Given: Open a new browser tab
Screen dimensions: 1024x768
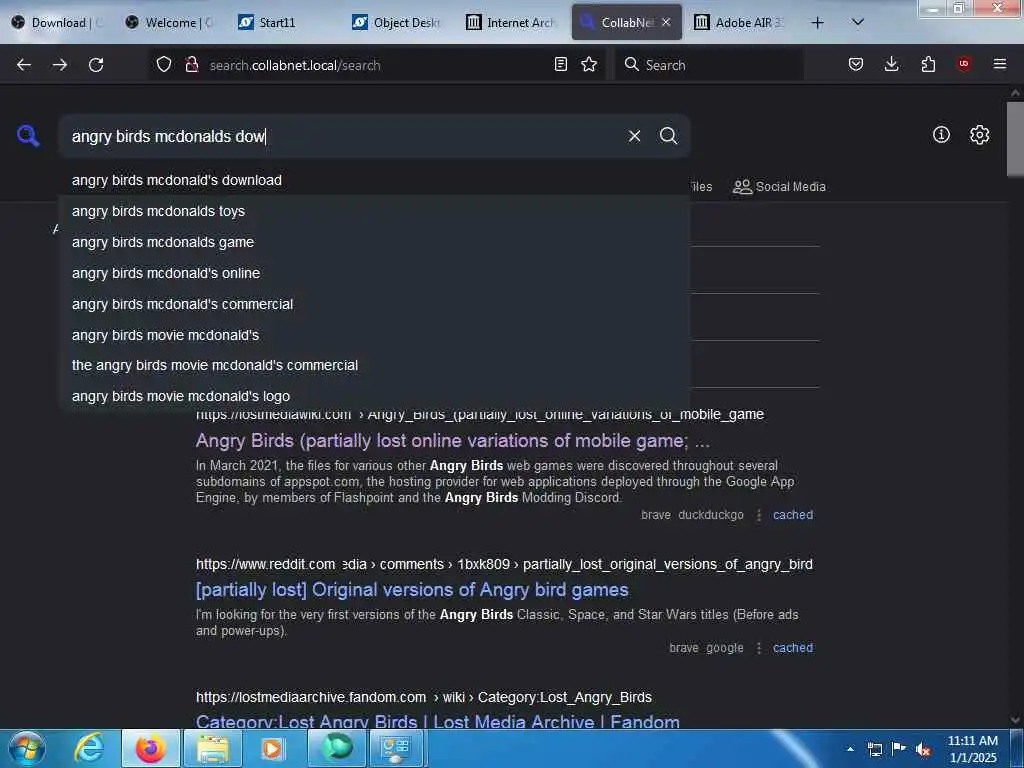Looking at the screenshot, I should (817, 23).
